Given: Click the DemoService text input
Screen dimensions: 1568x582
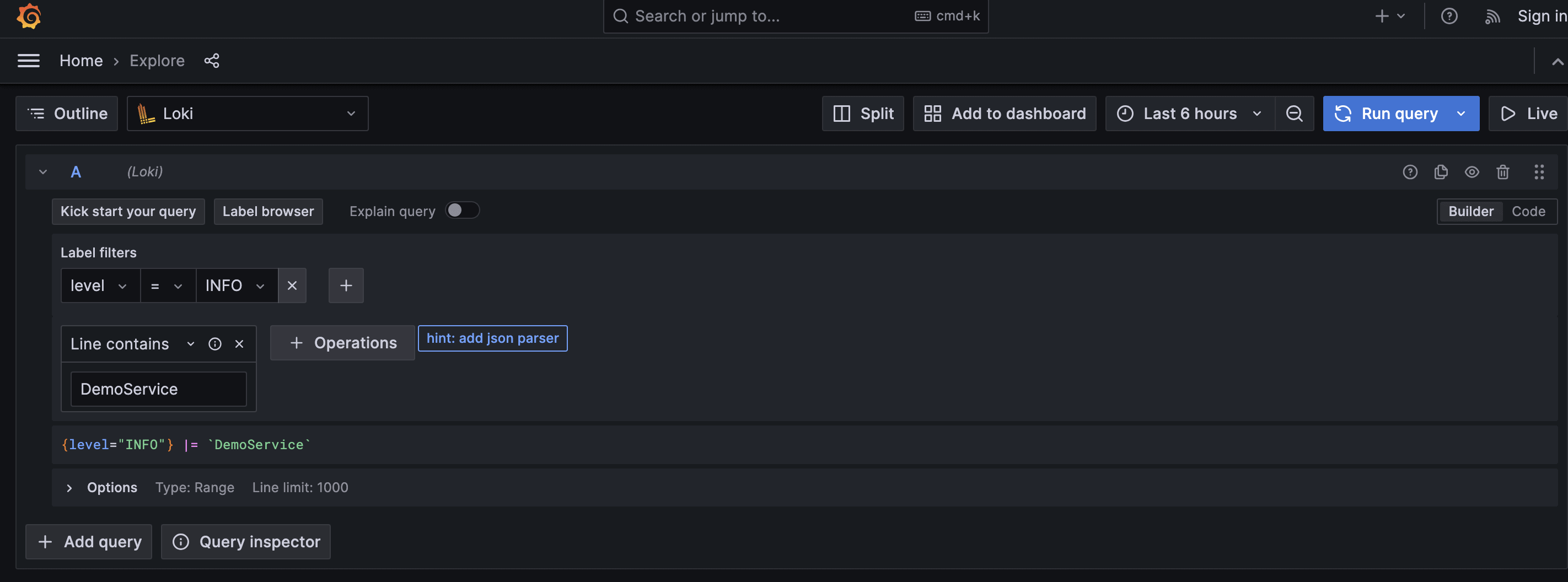Looking at the screenshot, I should pyautogui.click(x=158, y=389).
